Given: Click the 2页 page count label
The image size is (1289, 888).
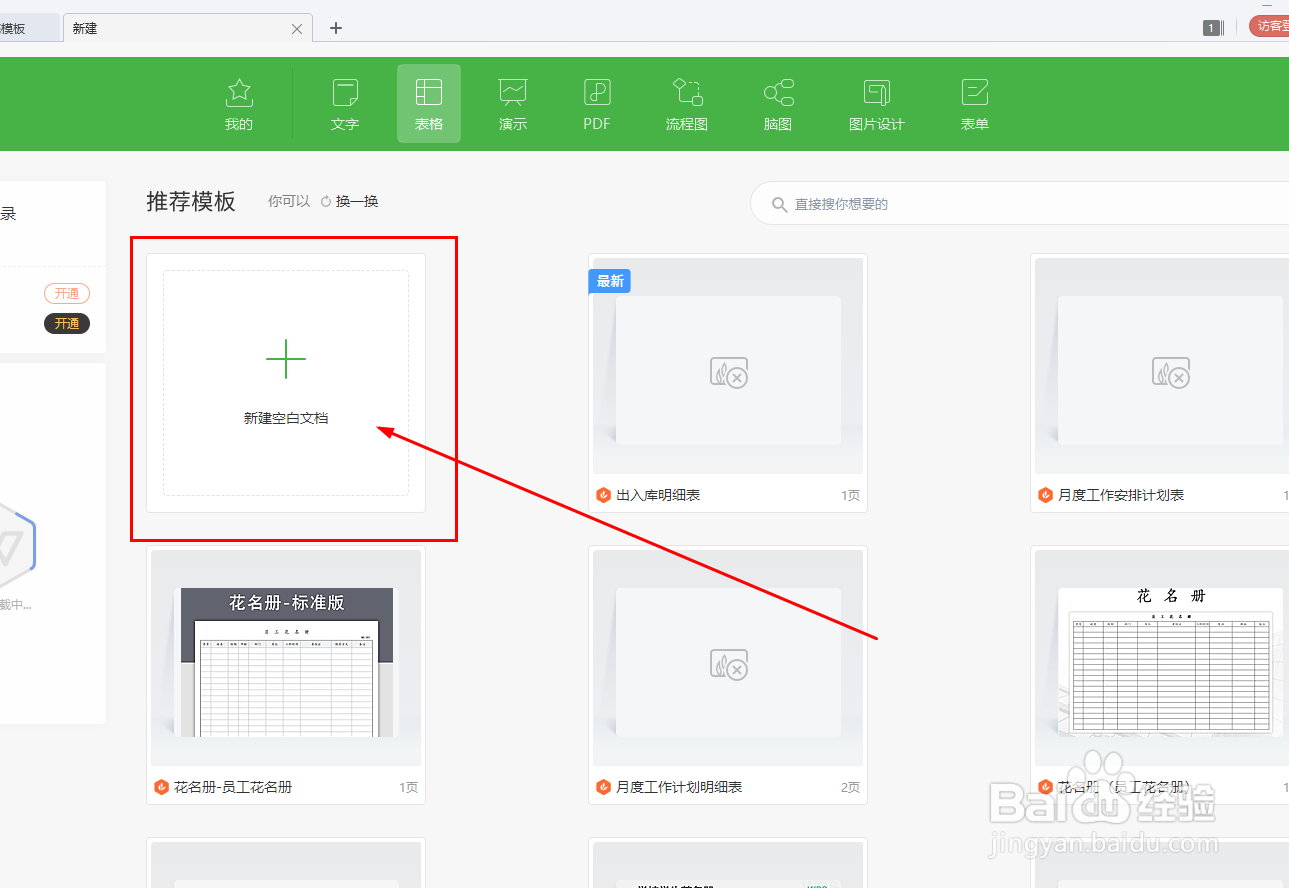Looking at the screenshot, I should (850, 787).
